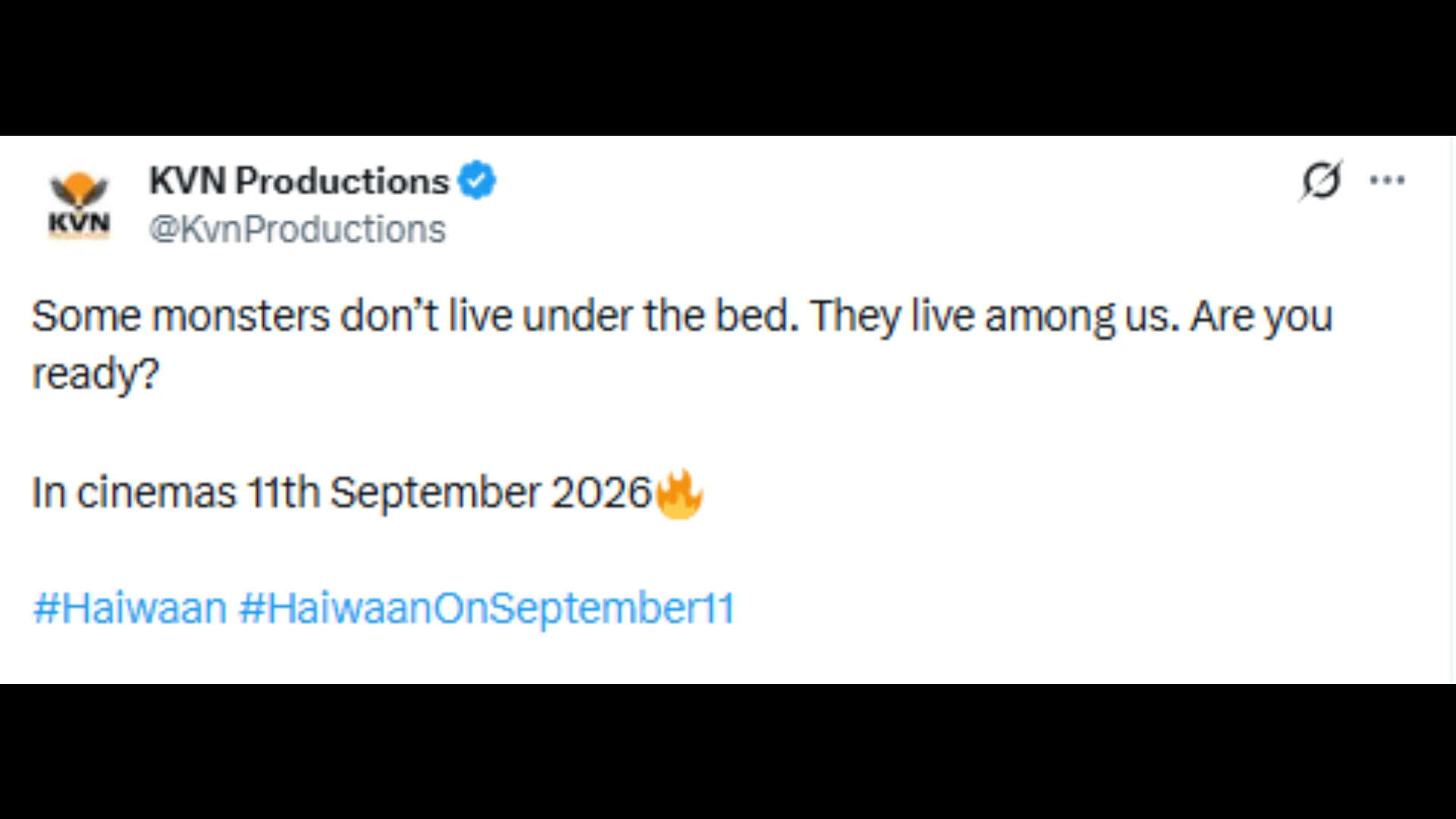Image resolution: width=1456 pixels, height=819 pixels.
Task: Click the "Are you" text ending the first line
Action: pos(1261,317)
